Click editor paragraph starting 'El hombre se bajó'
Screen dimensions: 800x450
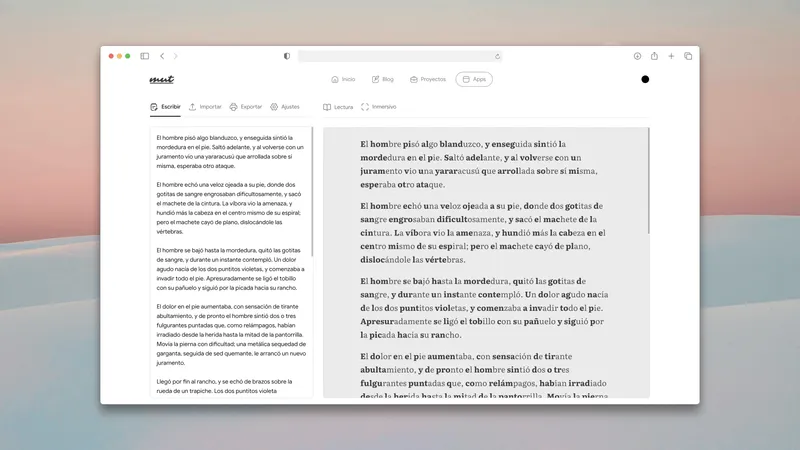pyautogui.click(x=230, y=269)
